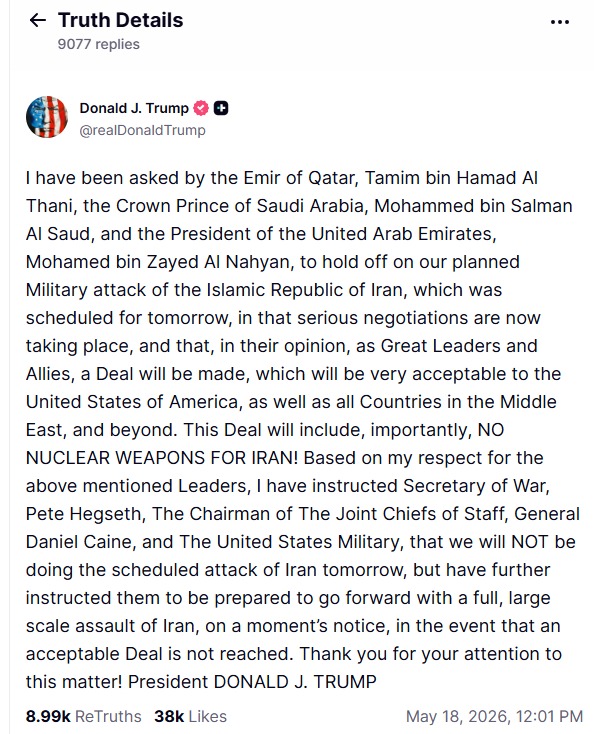View the 9077 replies count
Image resolution: width=594 pixels, height=734 pixels.
pyautogui.click(x=99, y=44)
